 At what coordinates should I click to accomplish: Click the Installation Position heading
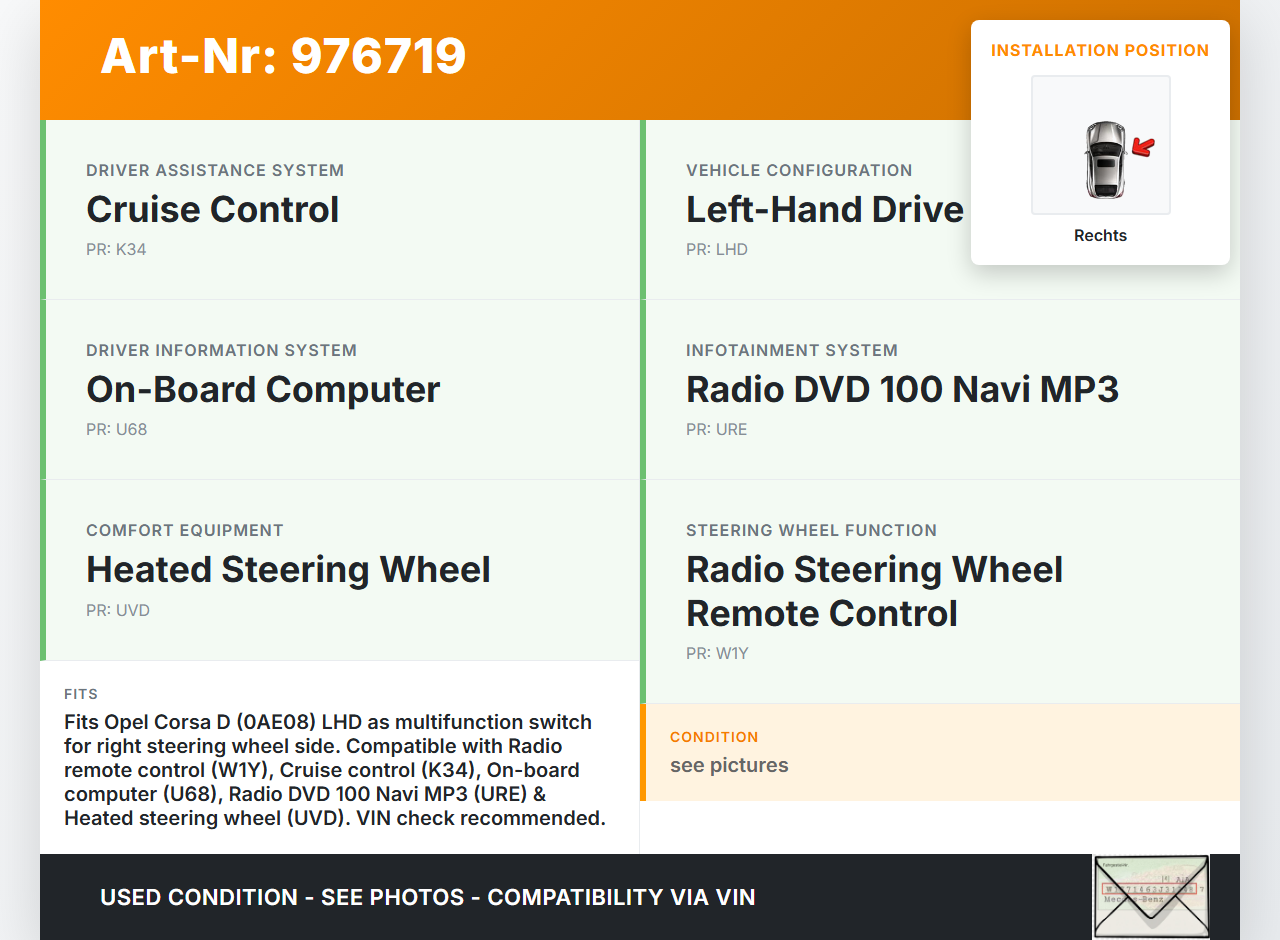(x=1099, y=51)
